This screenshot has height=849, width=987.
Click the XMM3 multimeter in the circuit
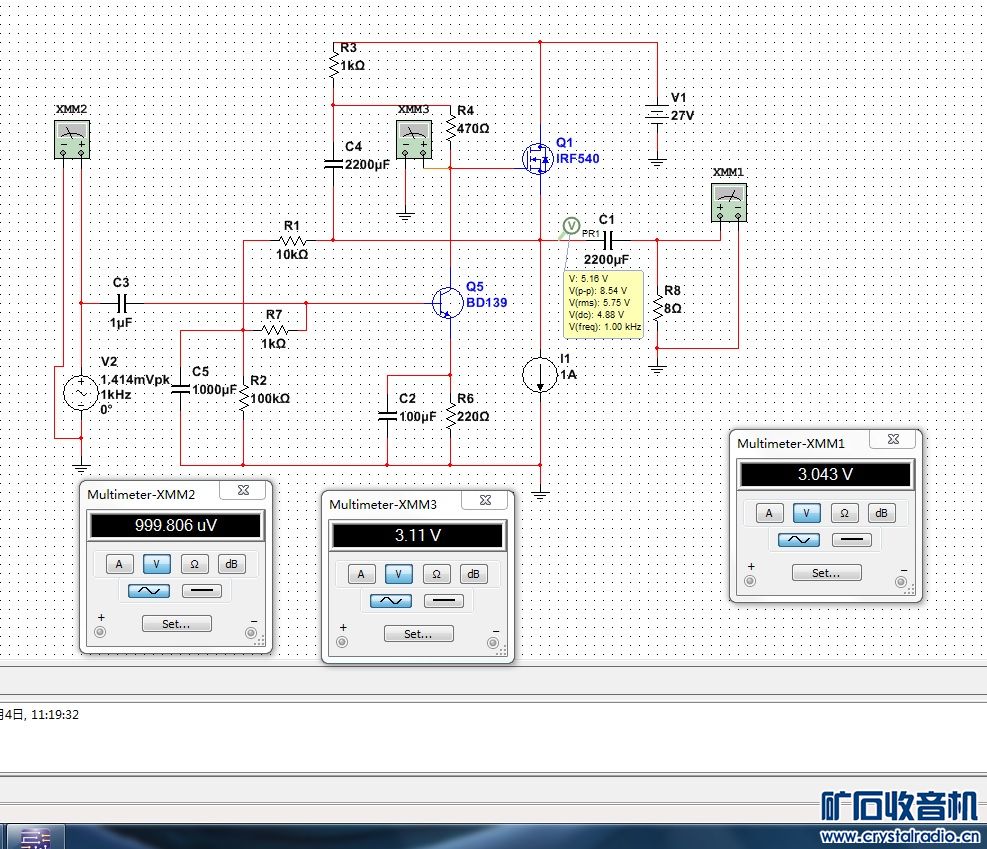[x=412, y=140]
